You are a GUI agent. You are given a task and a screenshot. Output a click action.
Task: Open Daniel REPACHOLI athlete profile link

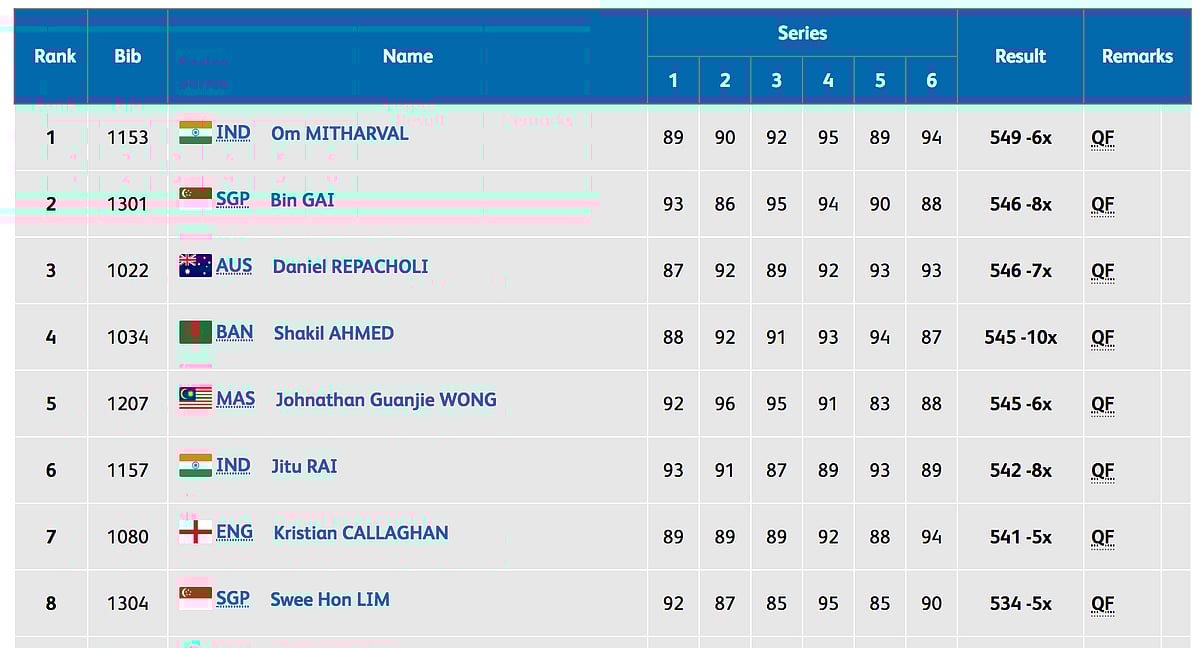350,266
